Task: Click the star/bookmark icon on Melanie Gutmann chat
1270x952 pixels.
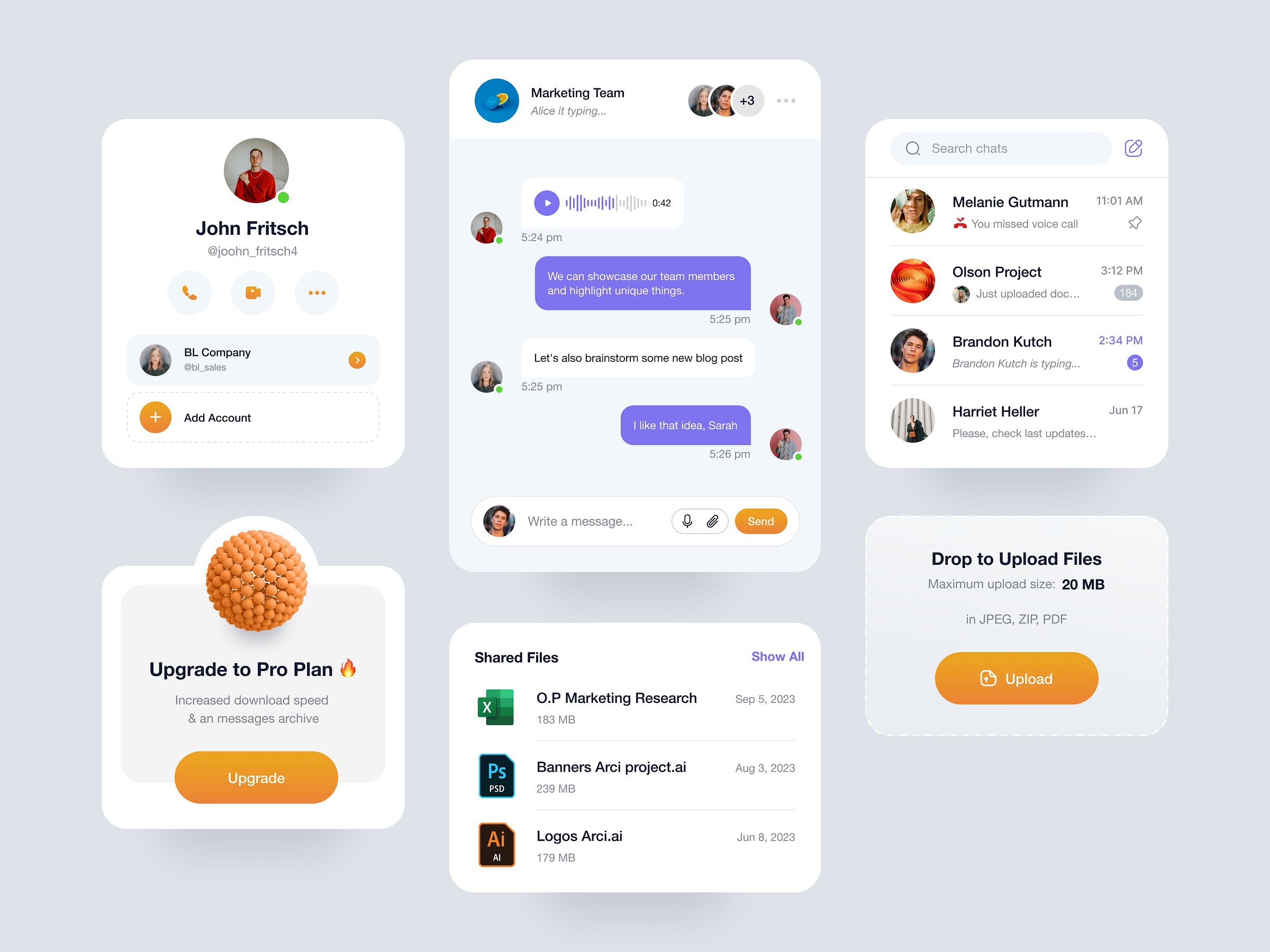Action: pos(1131,224)
